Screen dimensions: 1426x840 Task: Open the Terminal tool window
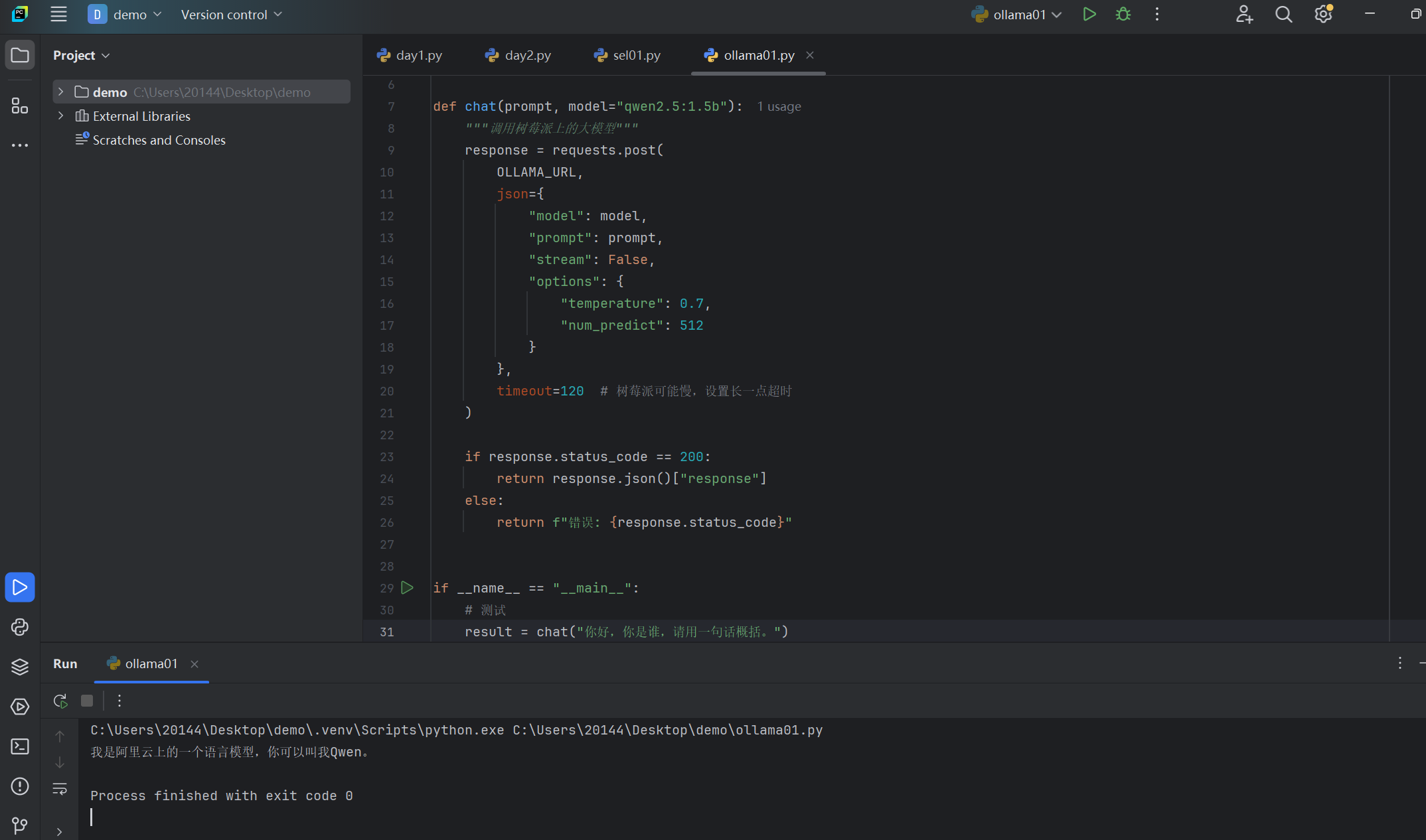click(x=20, y=746)
